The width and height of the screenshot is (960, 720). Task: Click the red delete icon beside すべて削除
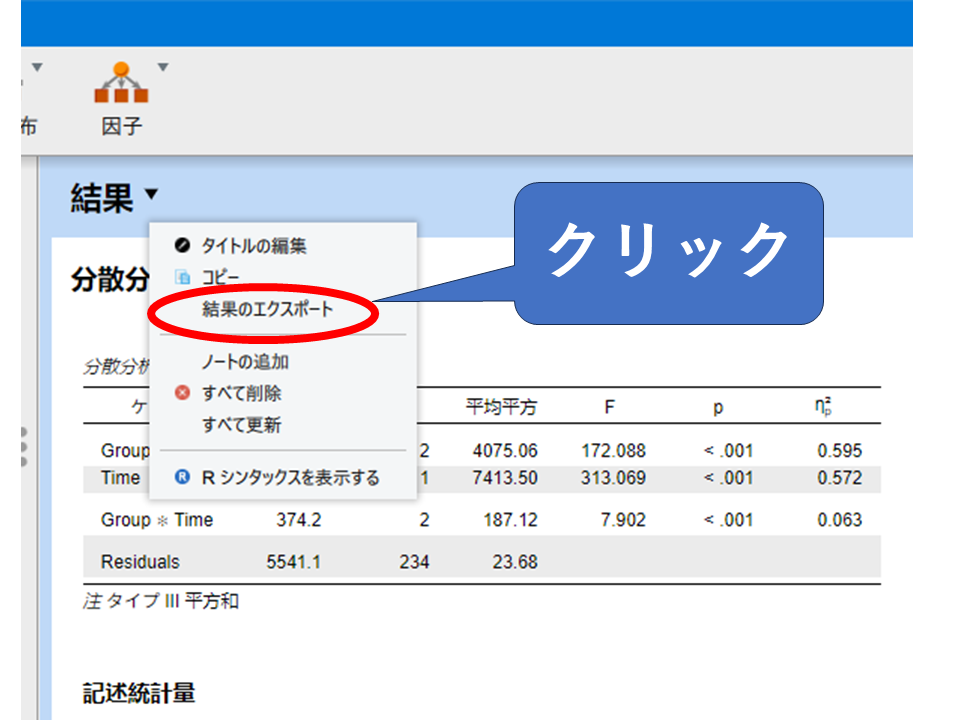point(181,393)
